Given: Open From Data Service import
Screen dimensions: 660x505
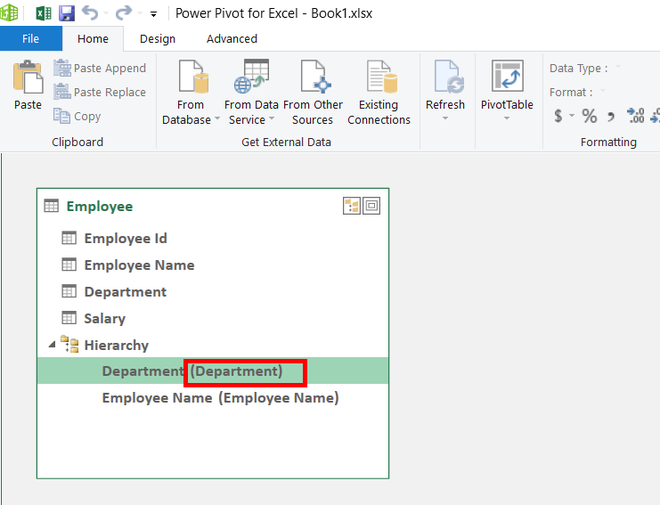Looking at the screenshot, I should click(251, 93).
